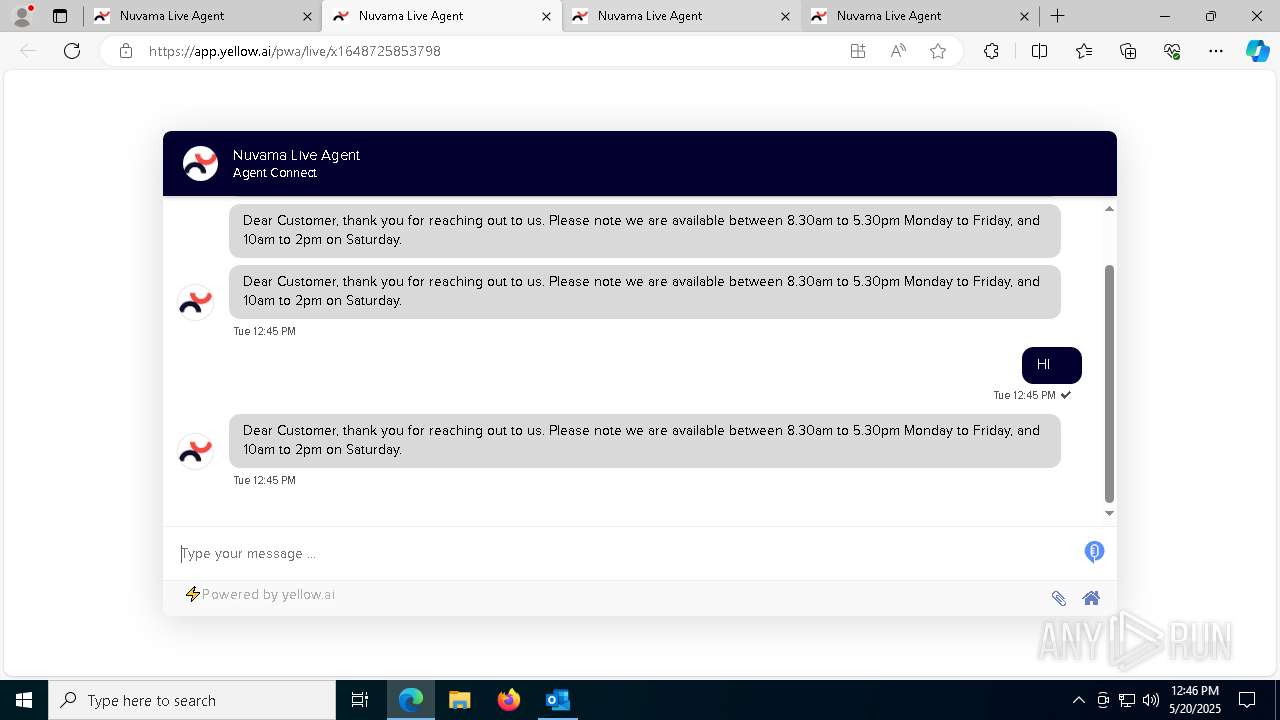Open the volume control in tray

(1150, 700)
